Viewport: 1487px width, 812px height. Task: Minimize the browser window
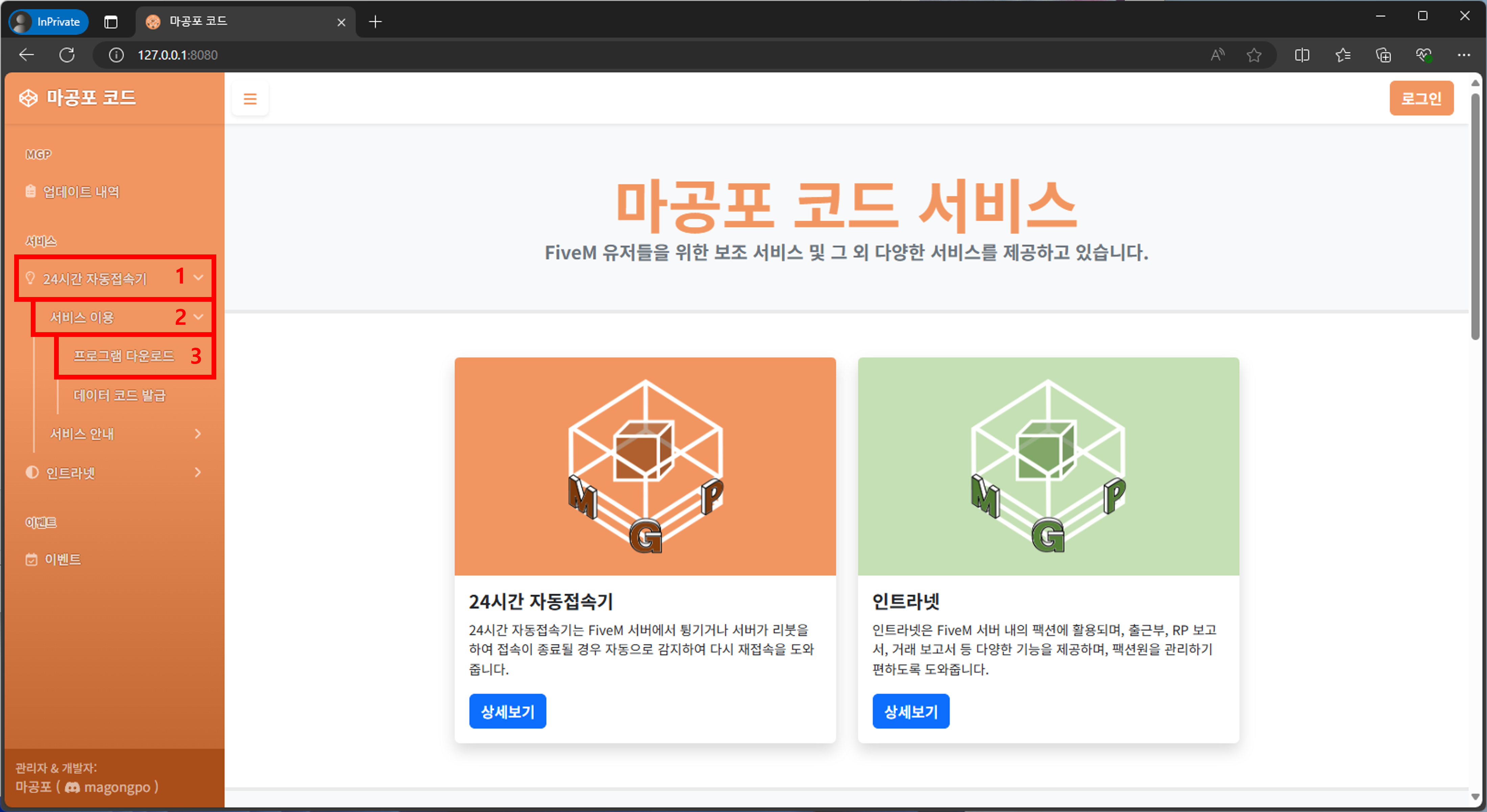1380,16
